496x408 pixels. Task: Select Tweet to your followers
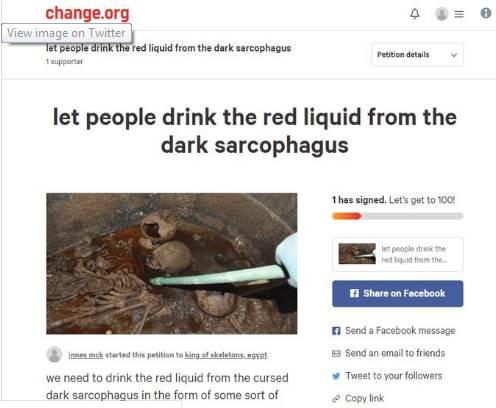394,376
